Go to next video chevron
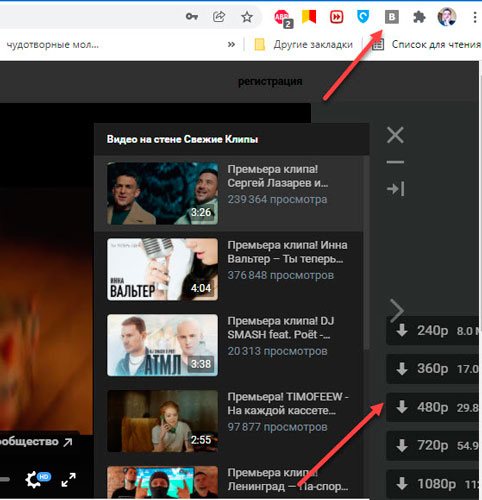This screenshot has height=500, width=482. [x=397, y=311]
